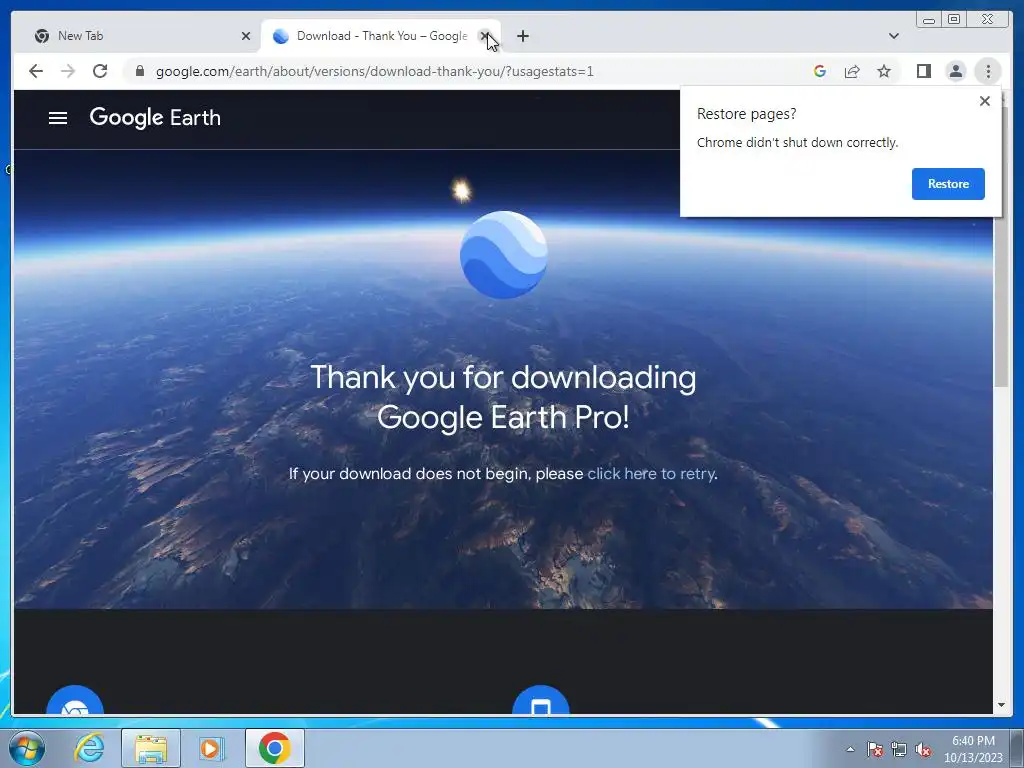
Task: Open the Chrome side panel
Action: tap(923, 71)
